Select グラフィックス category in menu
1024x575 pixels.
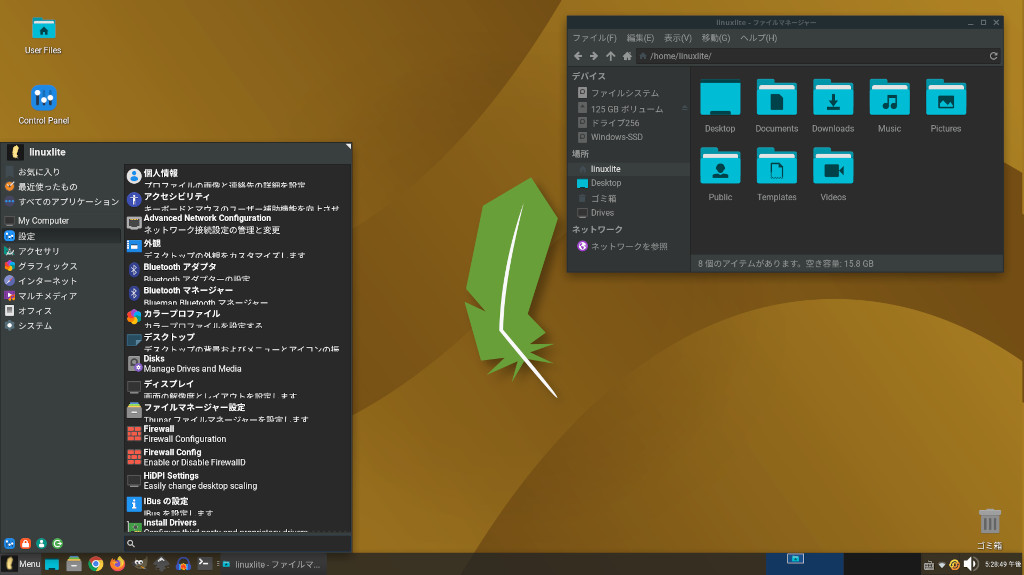point(61,266)
